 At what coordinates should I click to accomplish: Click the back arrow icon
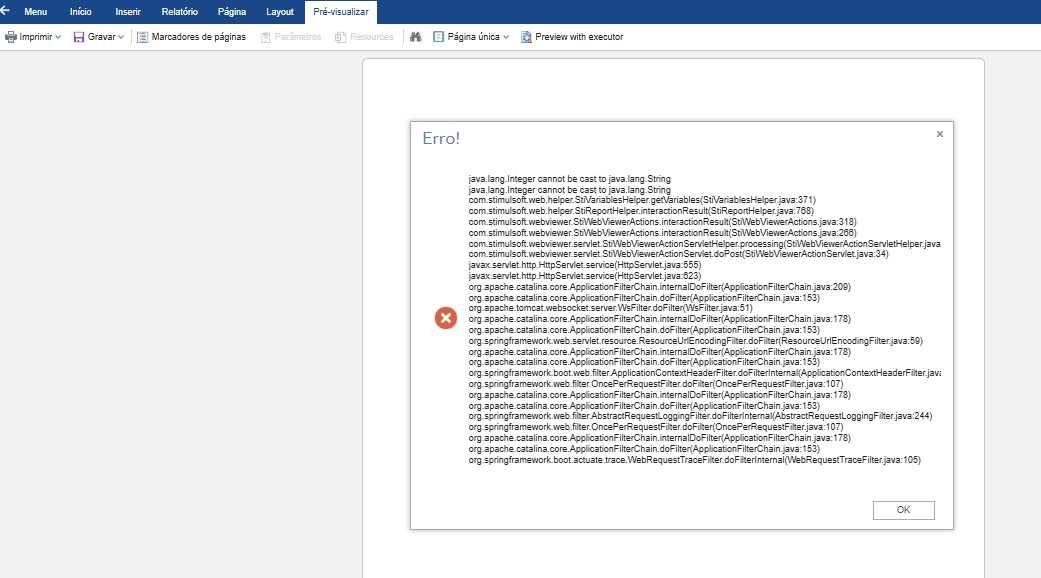(5, 11)
